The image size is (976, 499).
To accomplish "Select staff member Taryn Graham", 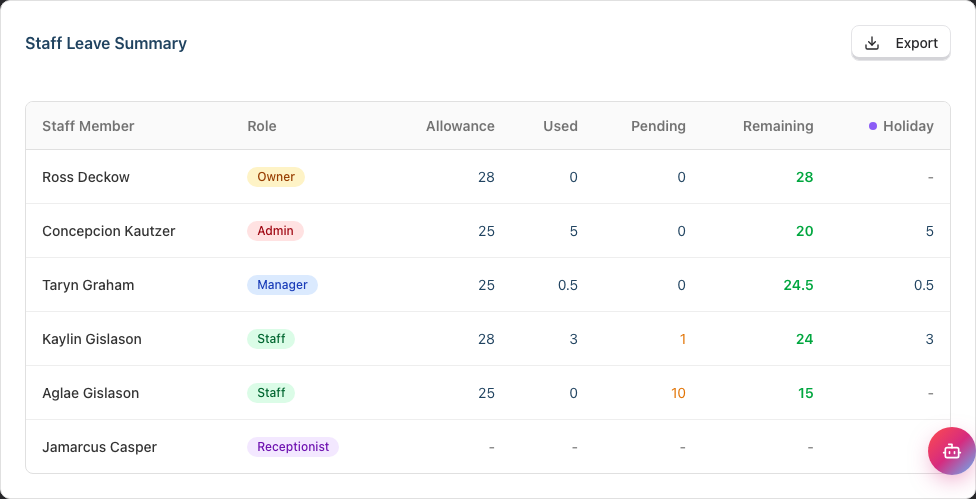I will pos(88,286).
